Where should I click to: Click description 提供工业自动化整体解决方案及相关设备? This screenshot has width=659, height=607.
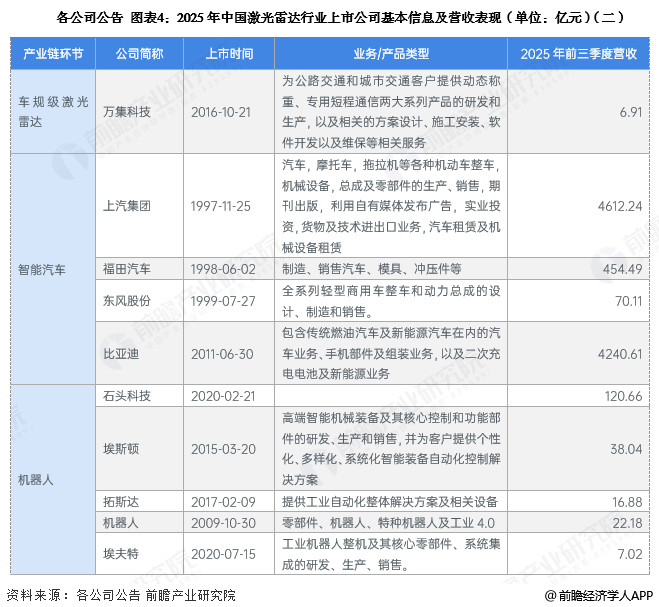(x=390, y=502)
